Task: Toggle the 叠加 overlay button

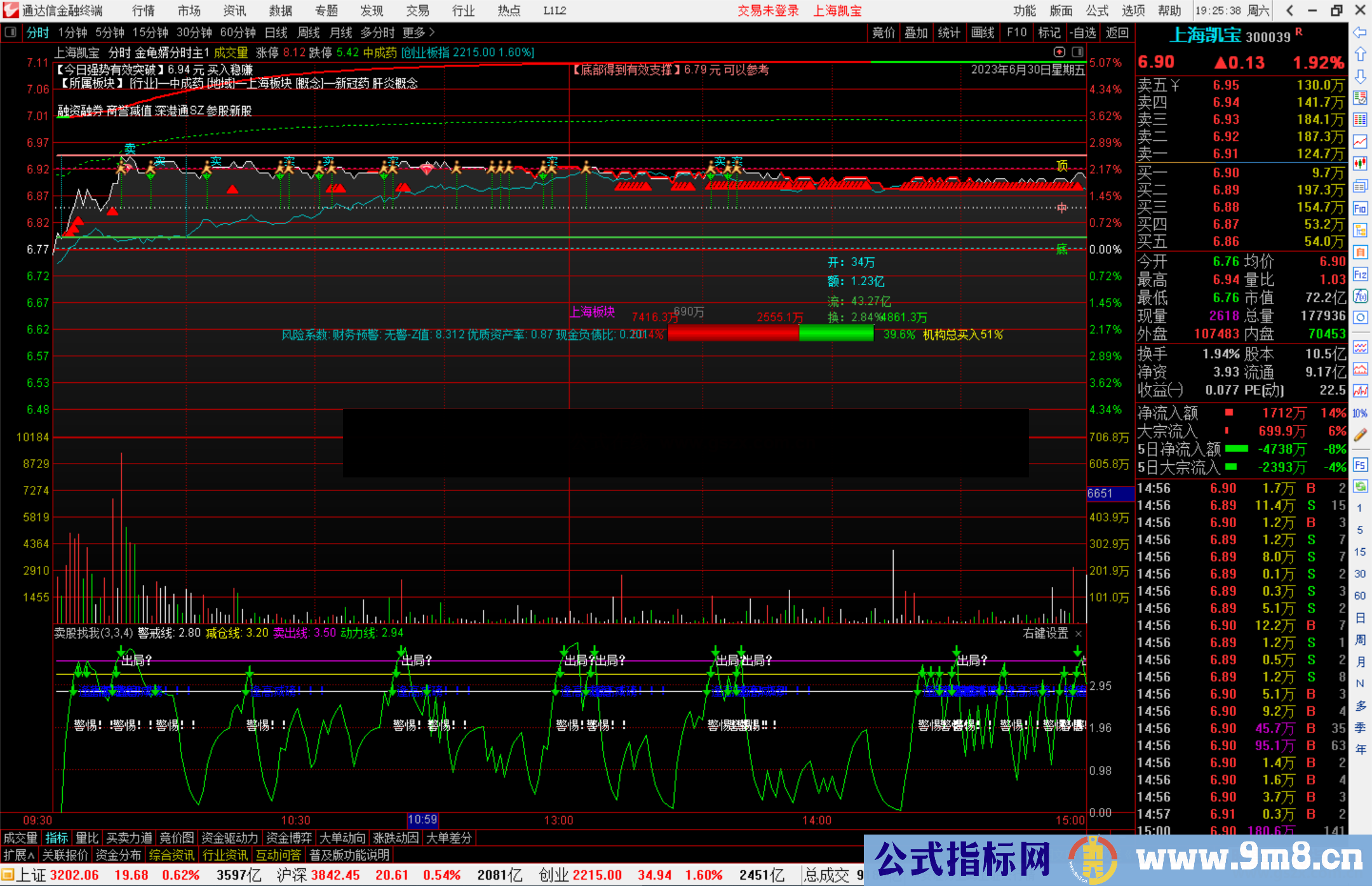Action: [x=916, y=32]
